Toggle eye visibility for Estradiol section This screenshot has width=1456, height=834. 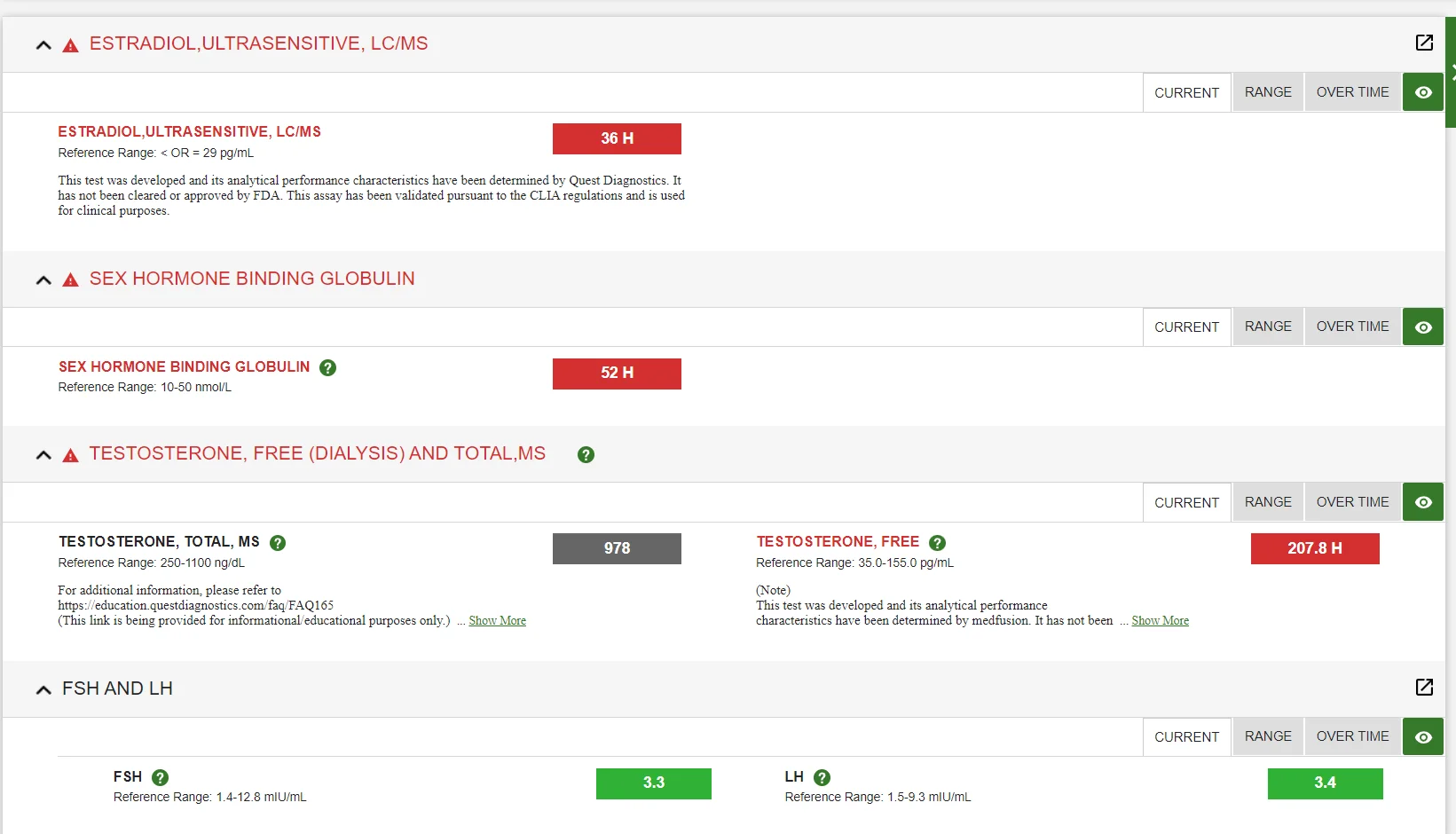[x=1423, y=92]
